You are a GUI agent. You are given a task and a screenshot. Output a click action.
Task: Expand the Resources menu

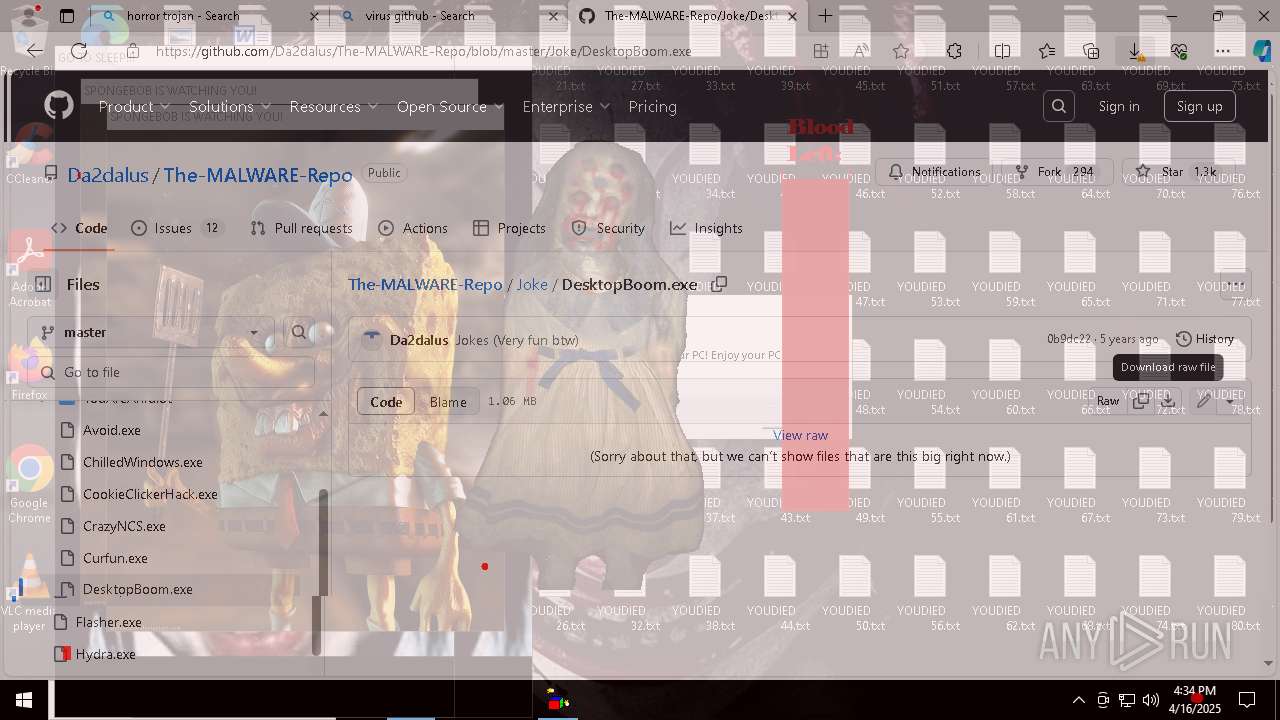[333, 106]
